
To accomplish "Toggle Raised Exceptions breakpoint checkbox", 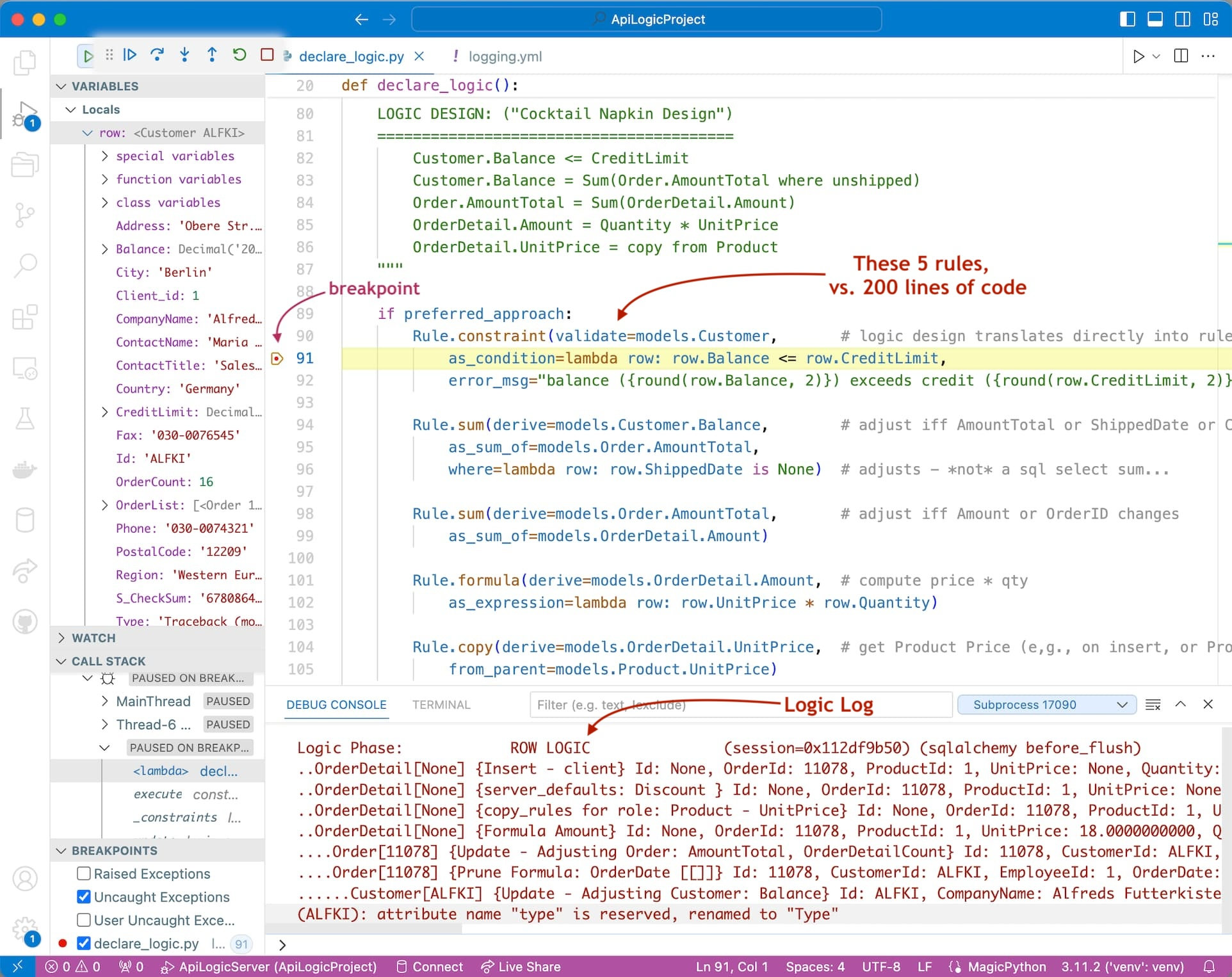I will [x=84, y=873].
